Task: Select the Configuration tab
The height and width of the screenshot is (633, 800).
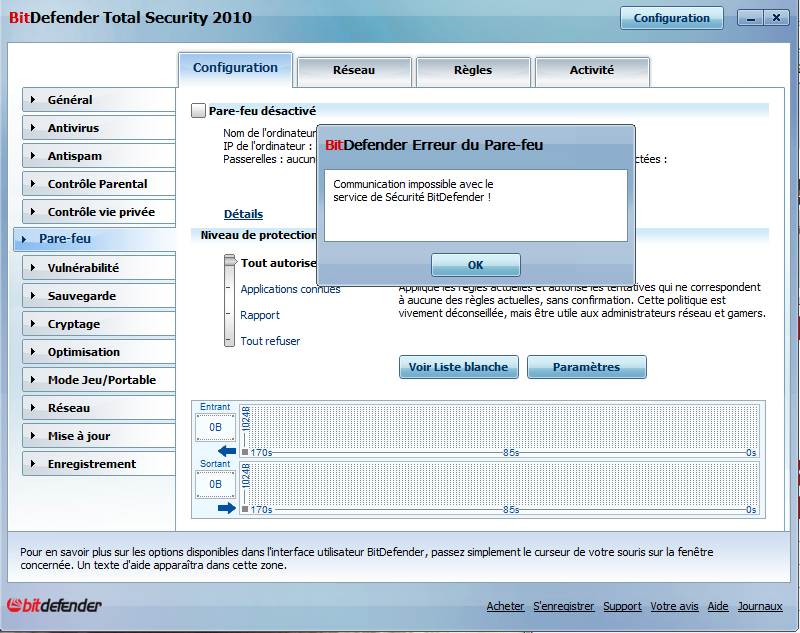Action: (x=235, y=68)
